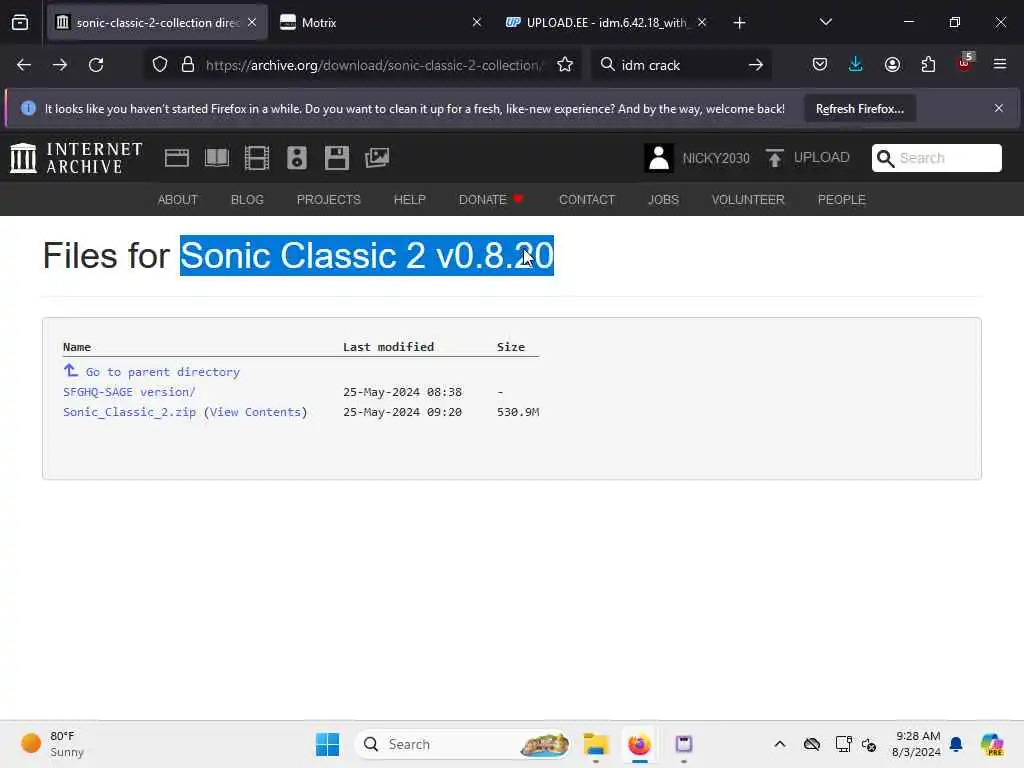Open the Software floppy-disk icon
The width and height of the screenshot is (1024, 768).
337,158
